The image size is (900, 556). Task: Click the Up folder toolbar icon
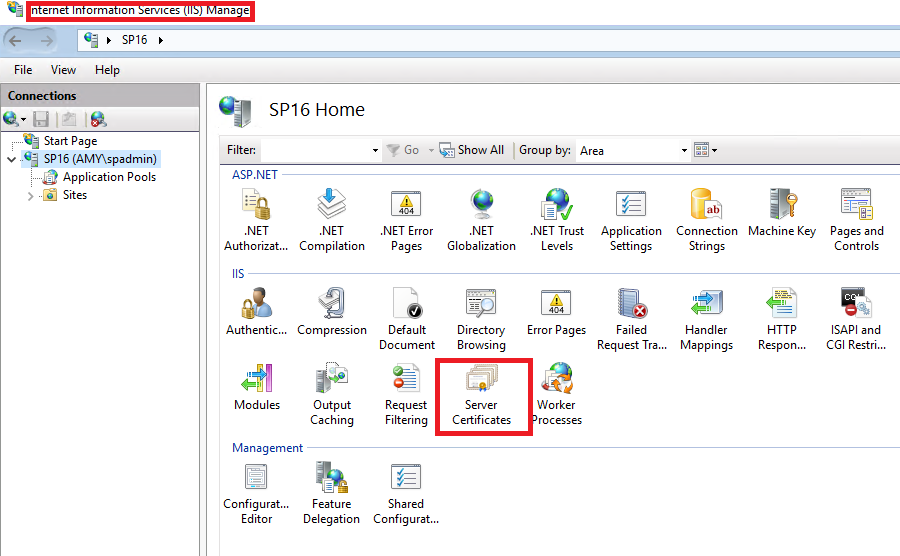click(69, 119)
